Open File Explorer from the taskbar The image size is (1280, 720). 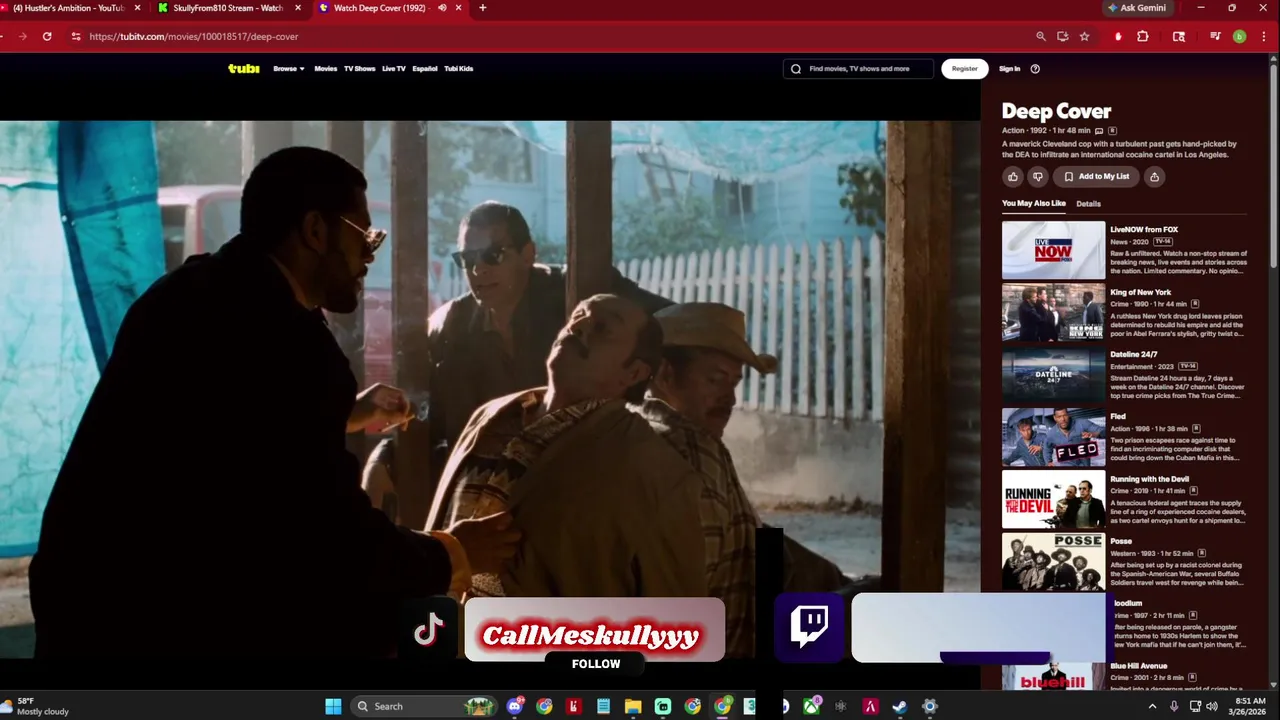pyautogui.click(x=633, y=706)
